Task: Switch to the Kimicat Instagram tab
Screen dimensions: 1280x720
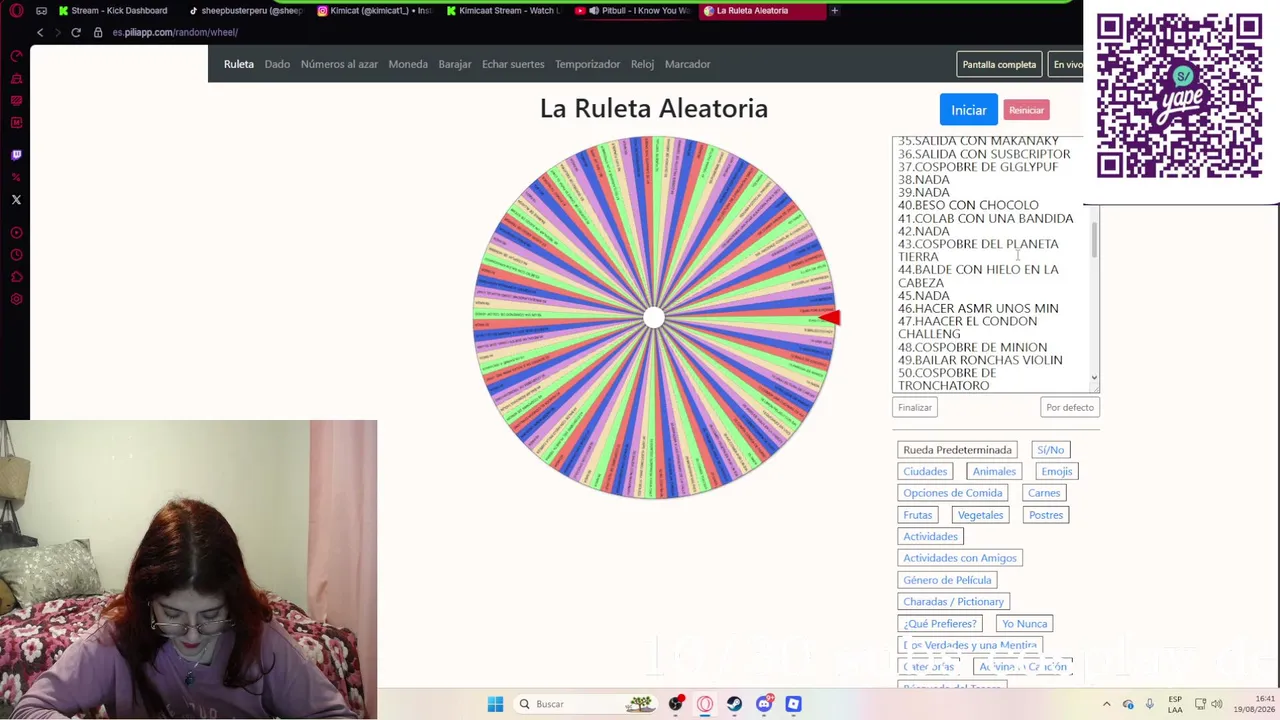Action: coord(373,11)
